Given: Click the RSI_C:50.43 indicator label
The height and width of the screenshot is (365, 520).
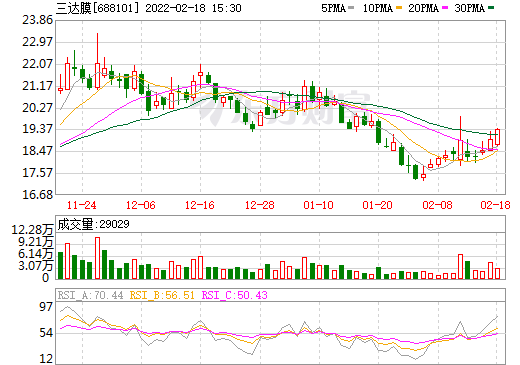Looking at the screenshot, I should 235,295.
